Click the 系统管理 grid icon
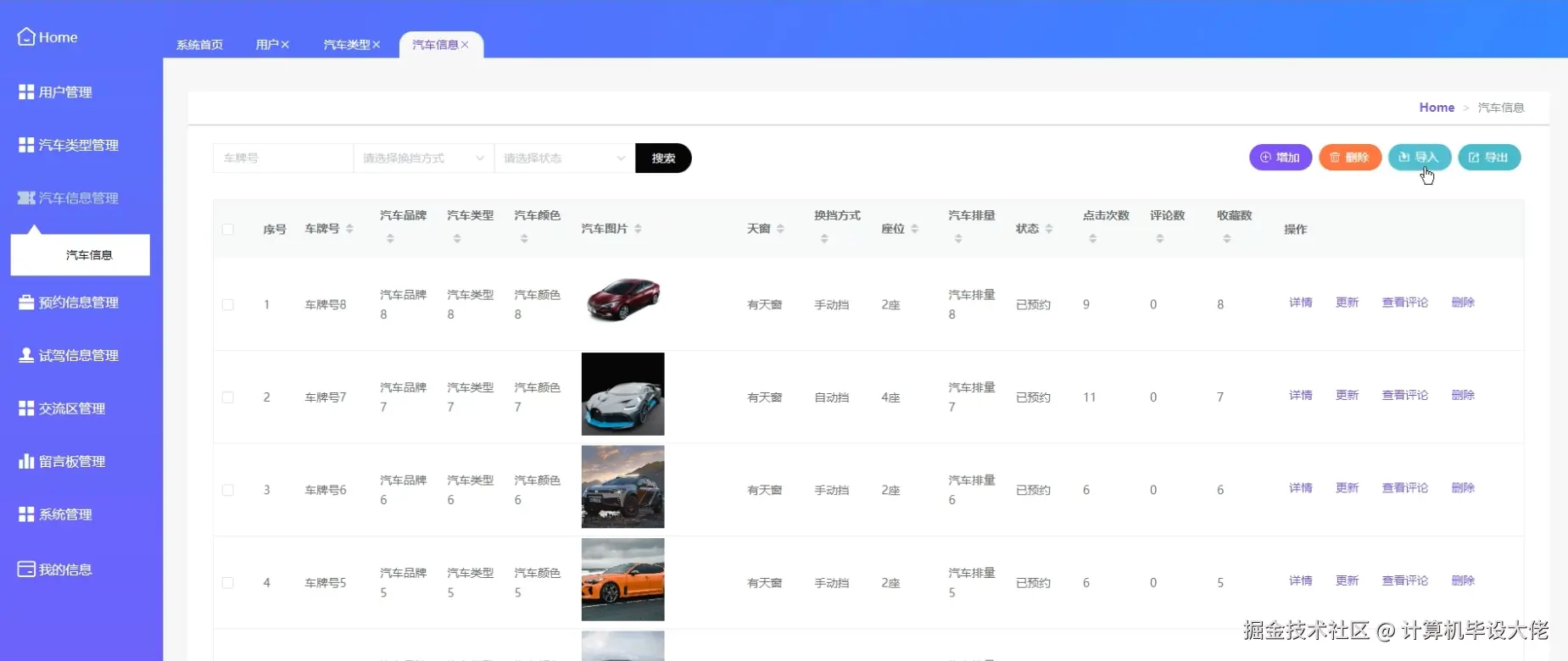 click(x=26, y=514)
